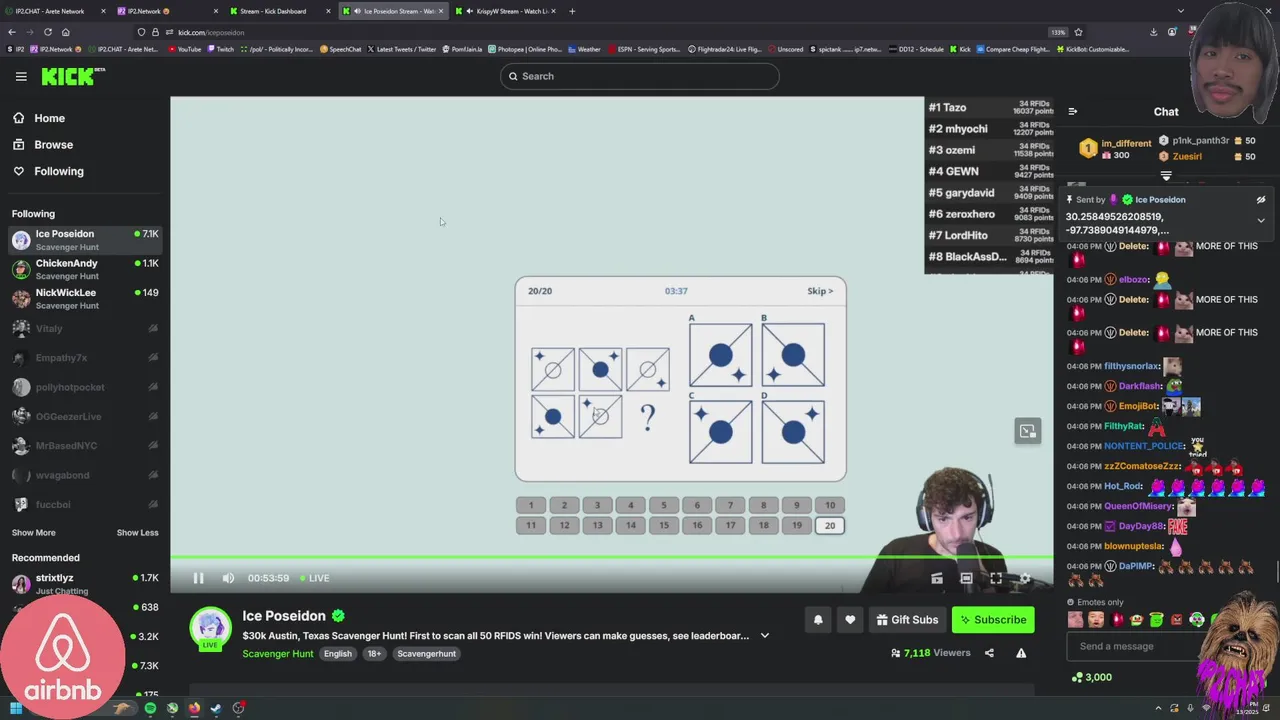1280x720 pixels.
Task: Toggle stream notifications bell
Action: tap(818, 620)
